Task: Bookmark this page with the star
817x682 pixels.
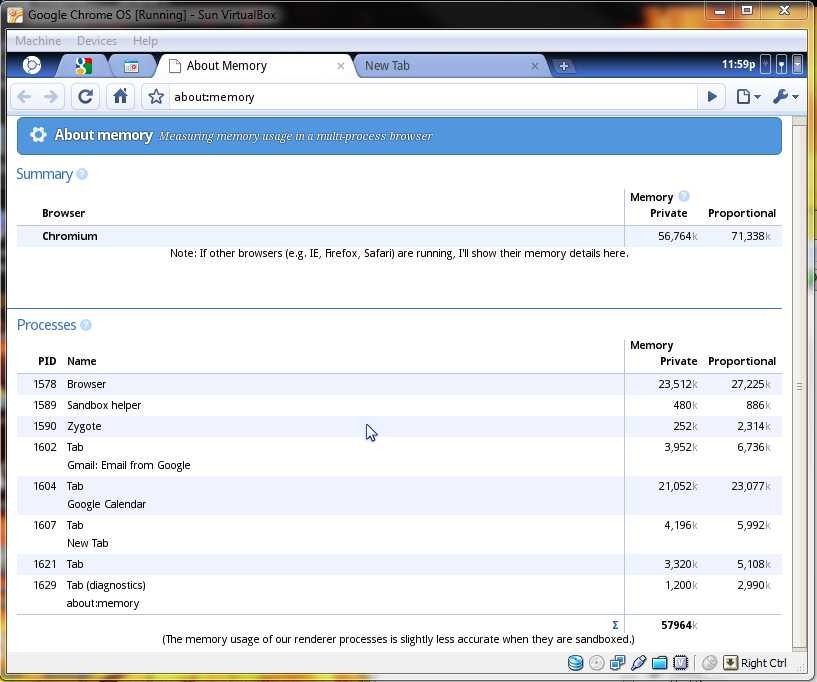Action: pos(156,97)
